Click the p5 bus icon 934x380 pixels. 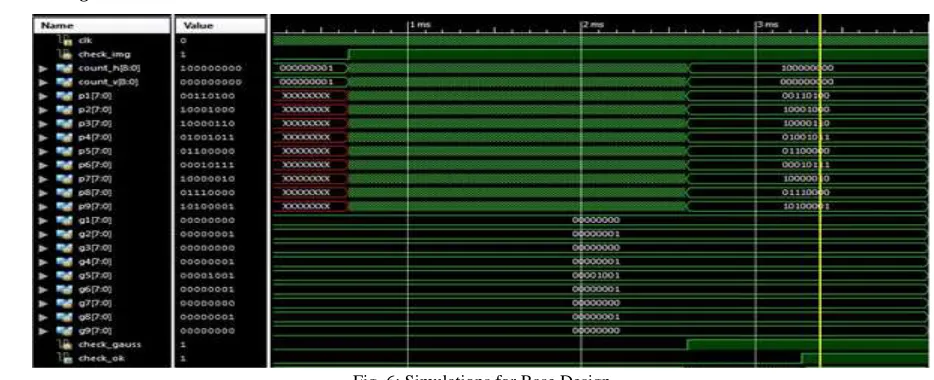[x=64, y=151]
